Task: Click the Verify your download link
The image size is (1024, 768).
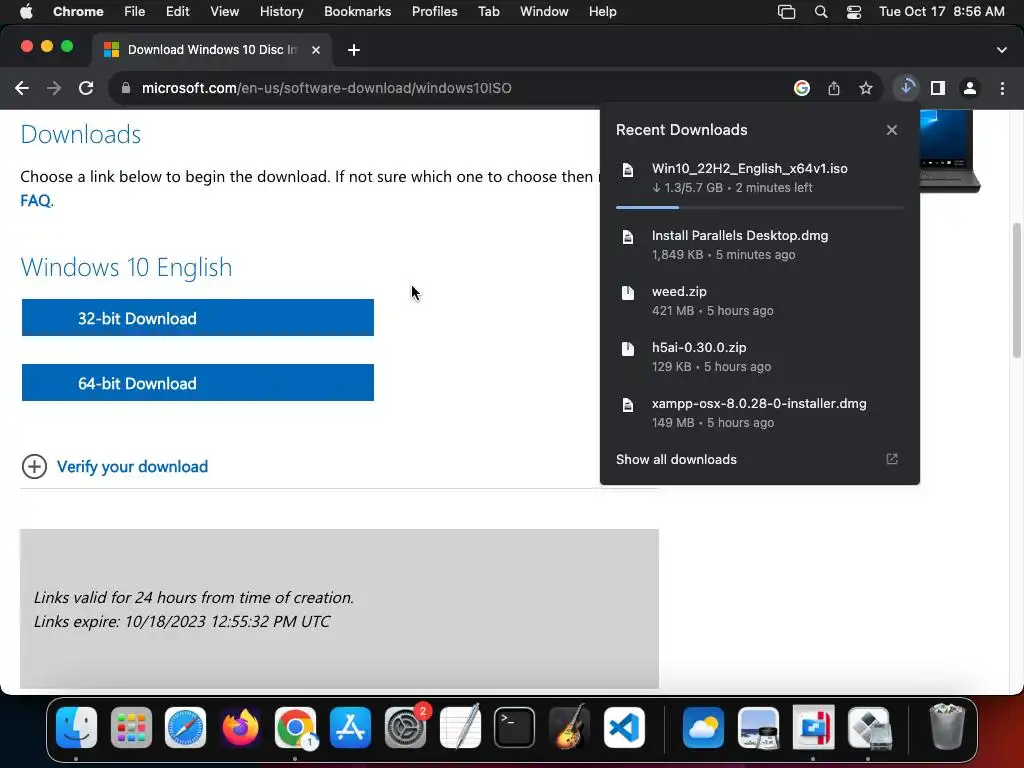Action: 133,467
